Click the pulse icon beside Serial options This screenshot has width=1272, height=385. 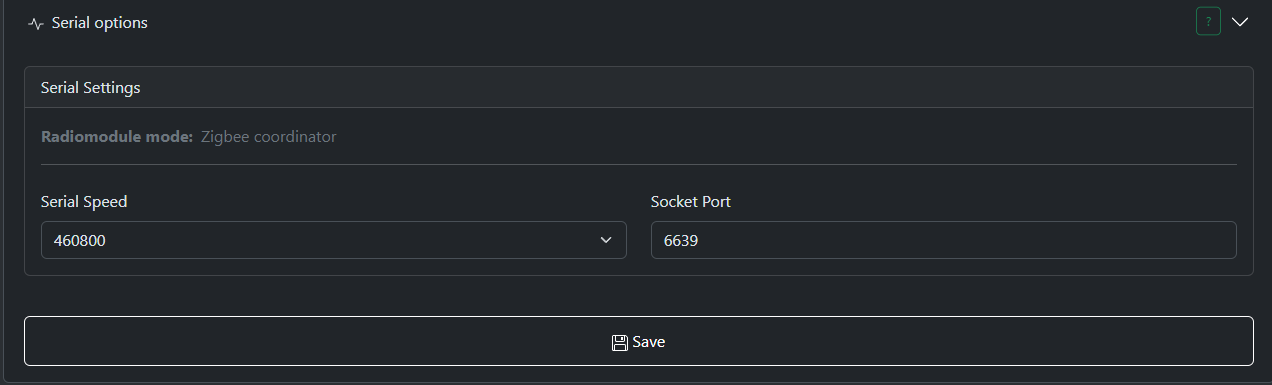point(36,23)
